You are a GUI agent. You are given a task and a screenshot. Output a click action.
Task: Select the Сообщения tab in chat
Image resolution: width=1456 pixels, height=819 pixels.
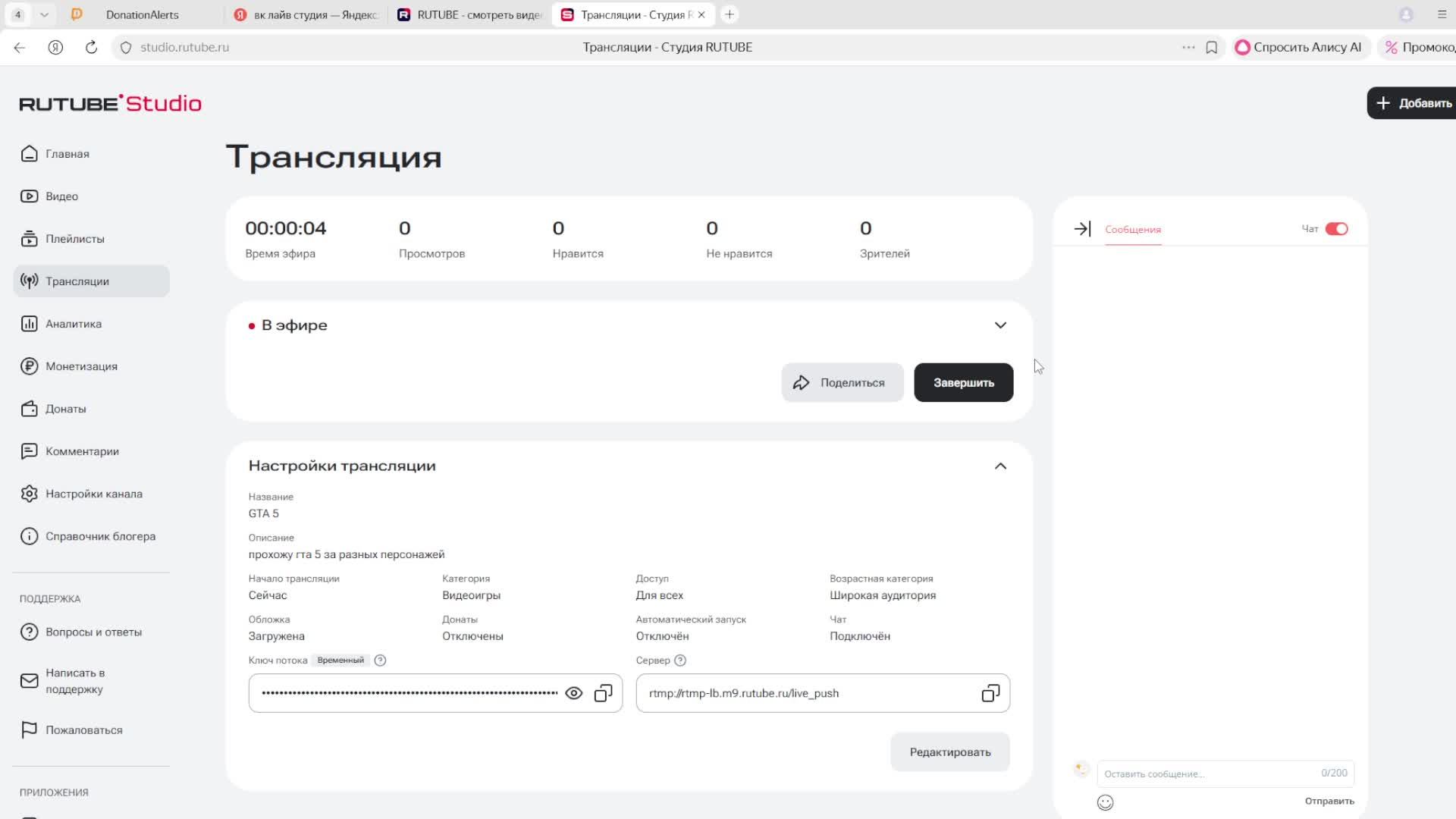[x=1132, y=230]
